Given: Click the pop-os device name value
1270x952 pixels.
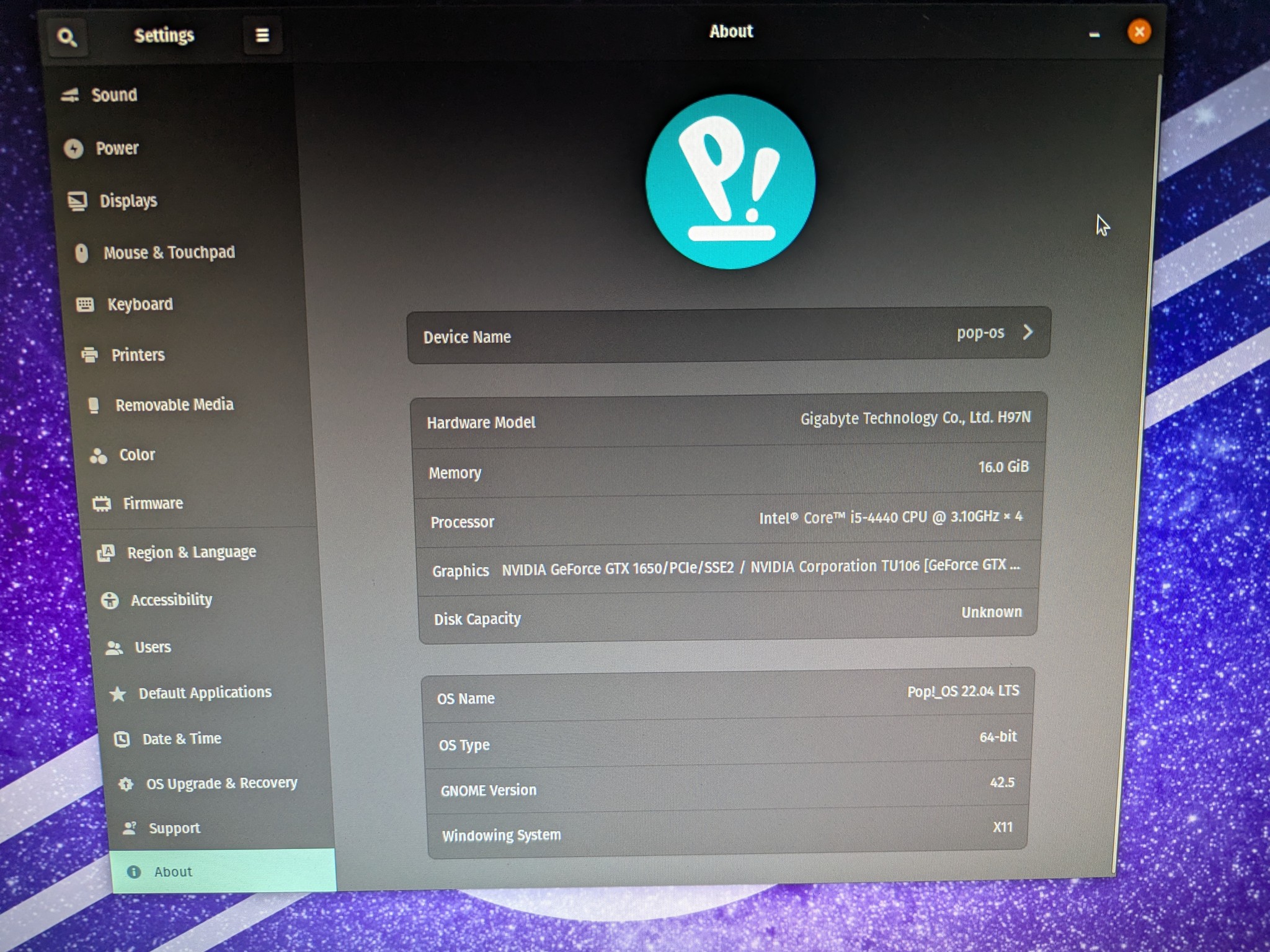Looking at the screenshot, I should pos(980,333).
